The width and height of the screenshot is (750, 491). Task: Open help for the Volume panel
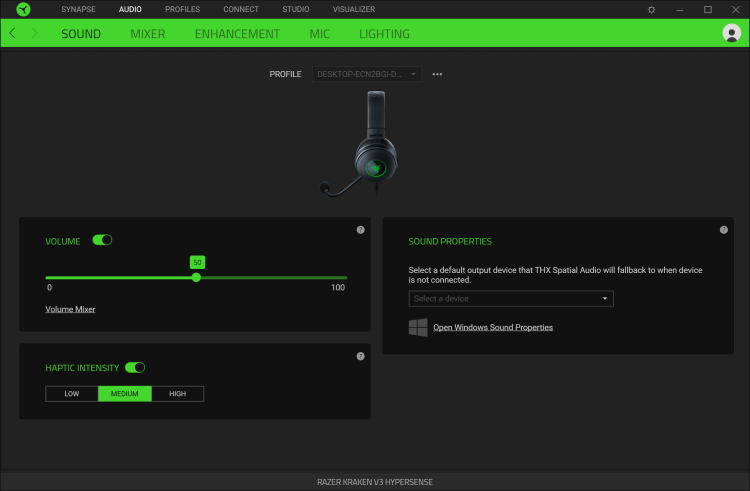(360, 230)
